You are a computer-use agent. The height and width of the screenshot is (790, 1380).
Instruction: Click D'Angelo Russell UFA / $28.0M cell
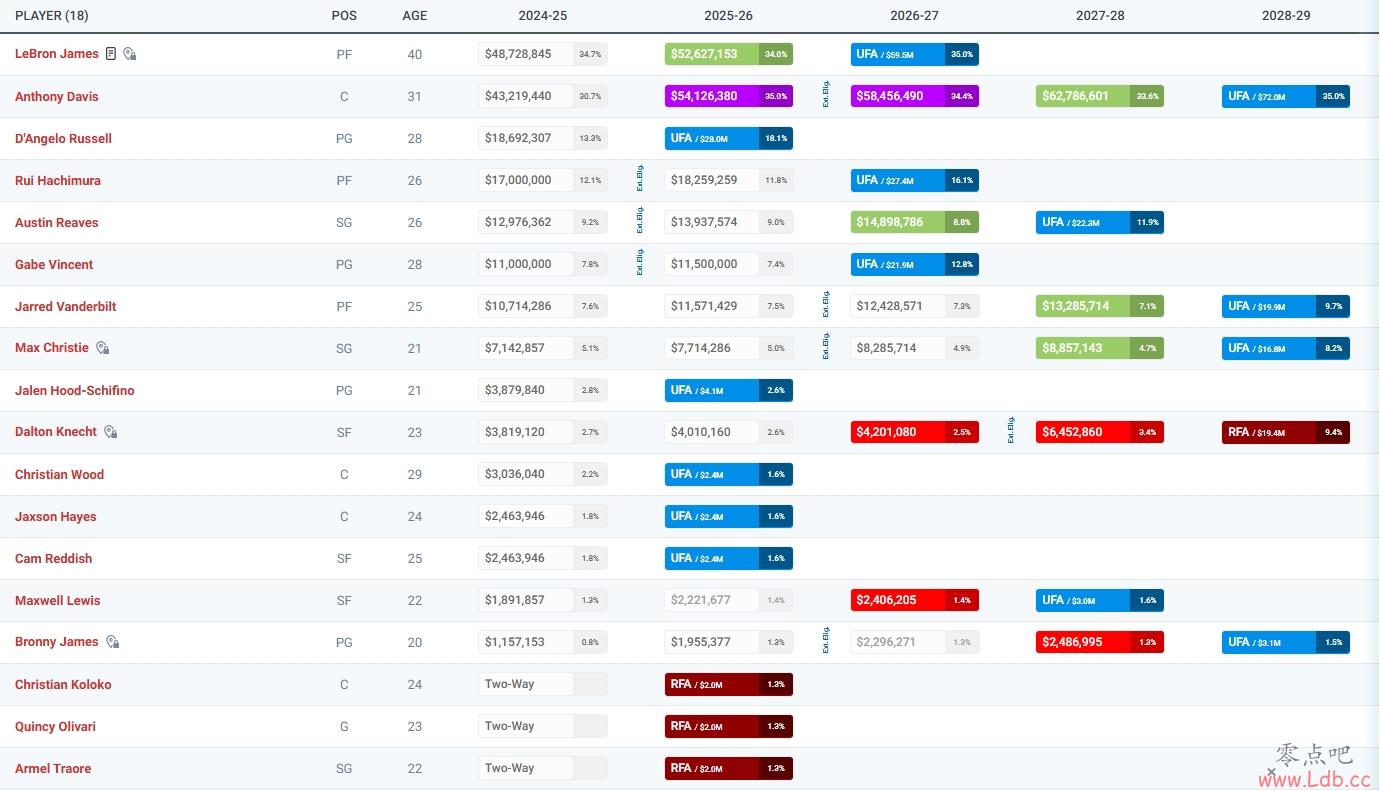[x=729, y=138]
